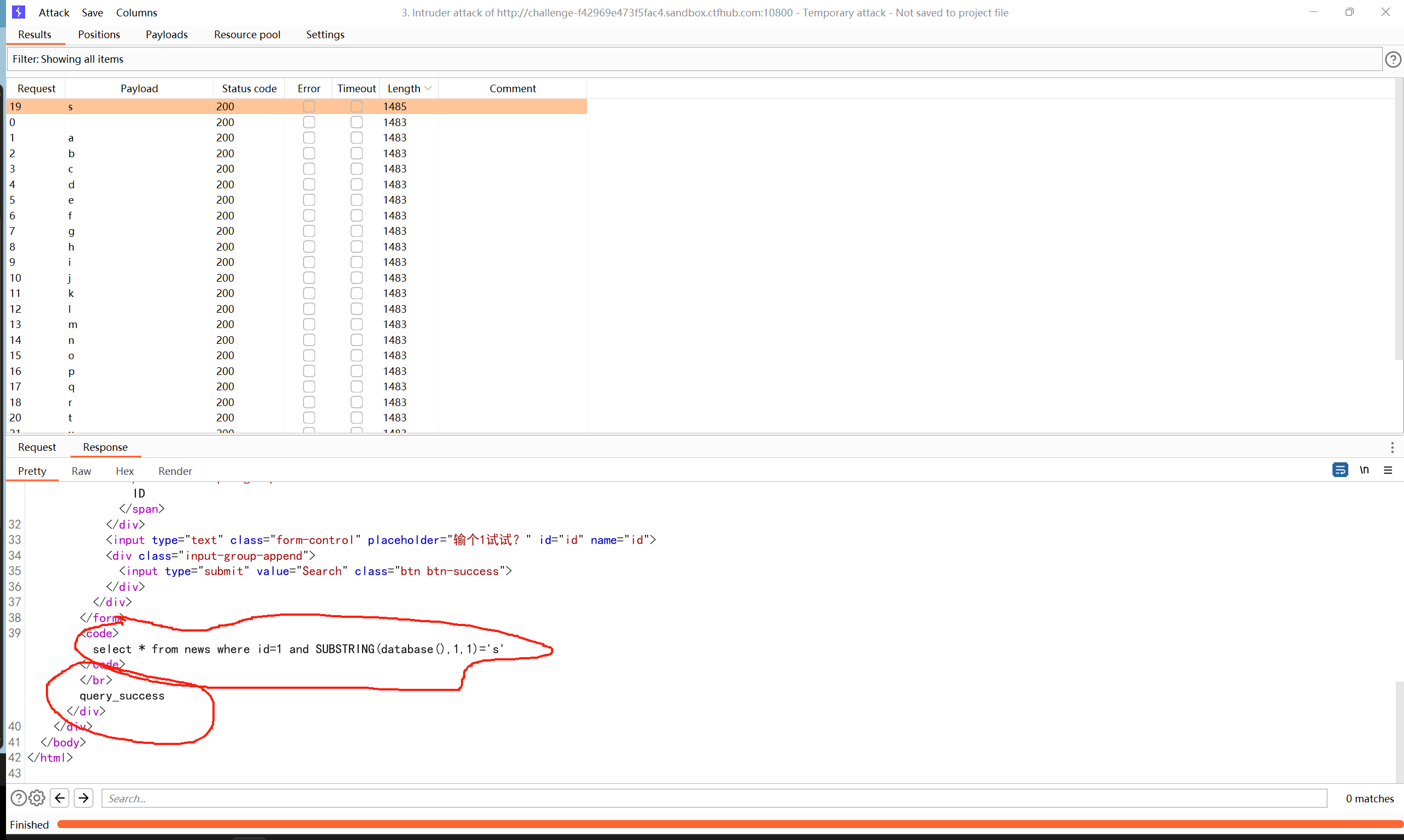1404x840 pixels.
Task: Click the search settings gear icon
Action: 37,798
